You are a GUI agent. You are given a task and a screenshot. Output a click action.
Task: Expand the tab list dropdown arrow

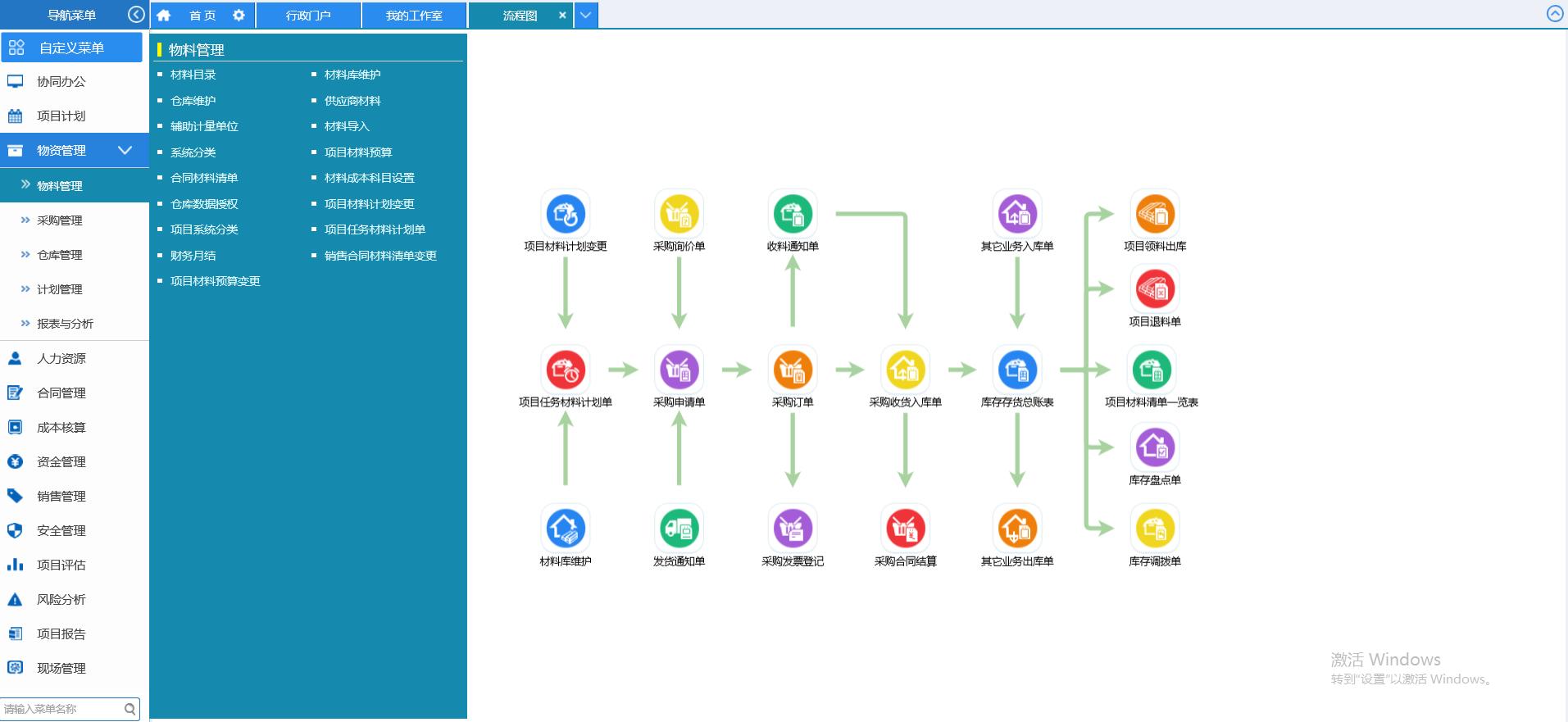[585, 15]
